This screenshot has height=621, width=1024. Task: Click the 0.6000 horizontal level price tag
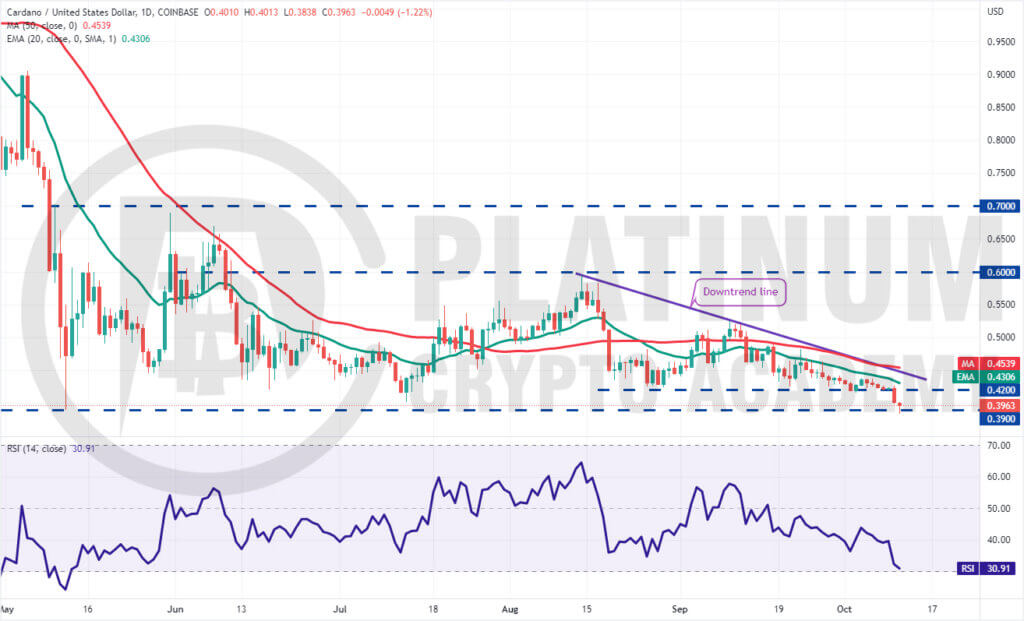coord(999,272)
